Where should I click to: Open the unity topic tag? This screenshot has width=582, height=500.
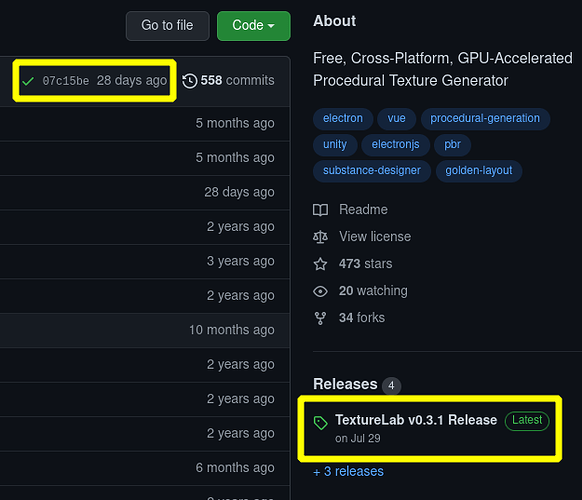click(x=335, y=144)
